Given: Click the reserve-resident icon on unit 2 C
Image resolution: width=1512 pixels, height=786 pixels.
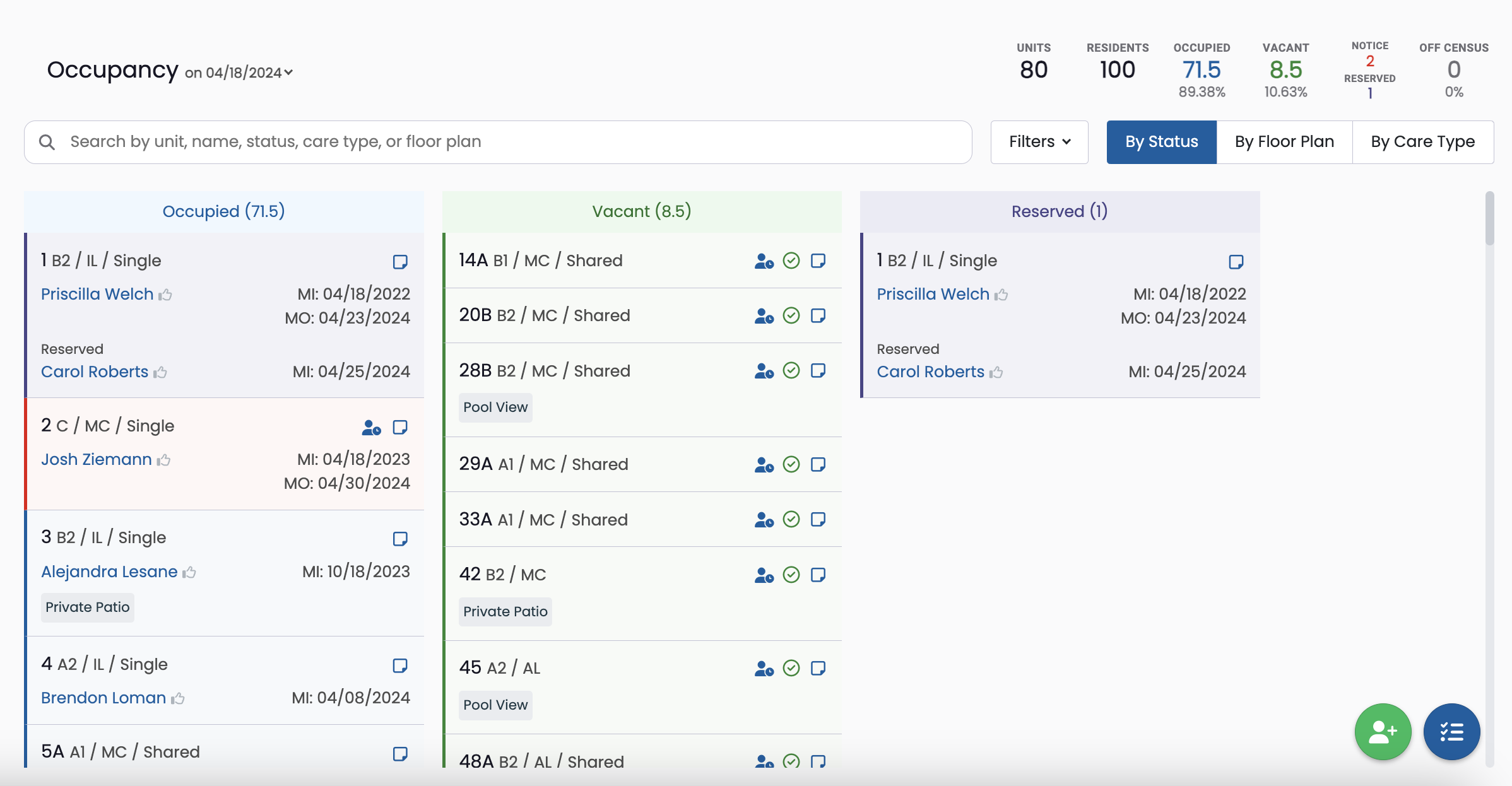Looking at the screenshot, I should click(x=372, y=428).
